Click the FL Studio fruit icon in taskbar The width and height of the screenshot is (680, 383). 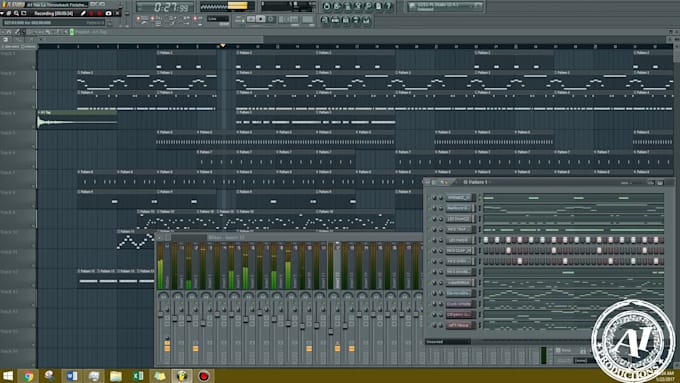pos(182,376)
